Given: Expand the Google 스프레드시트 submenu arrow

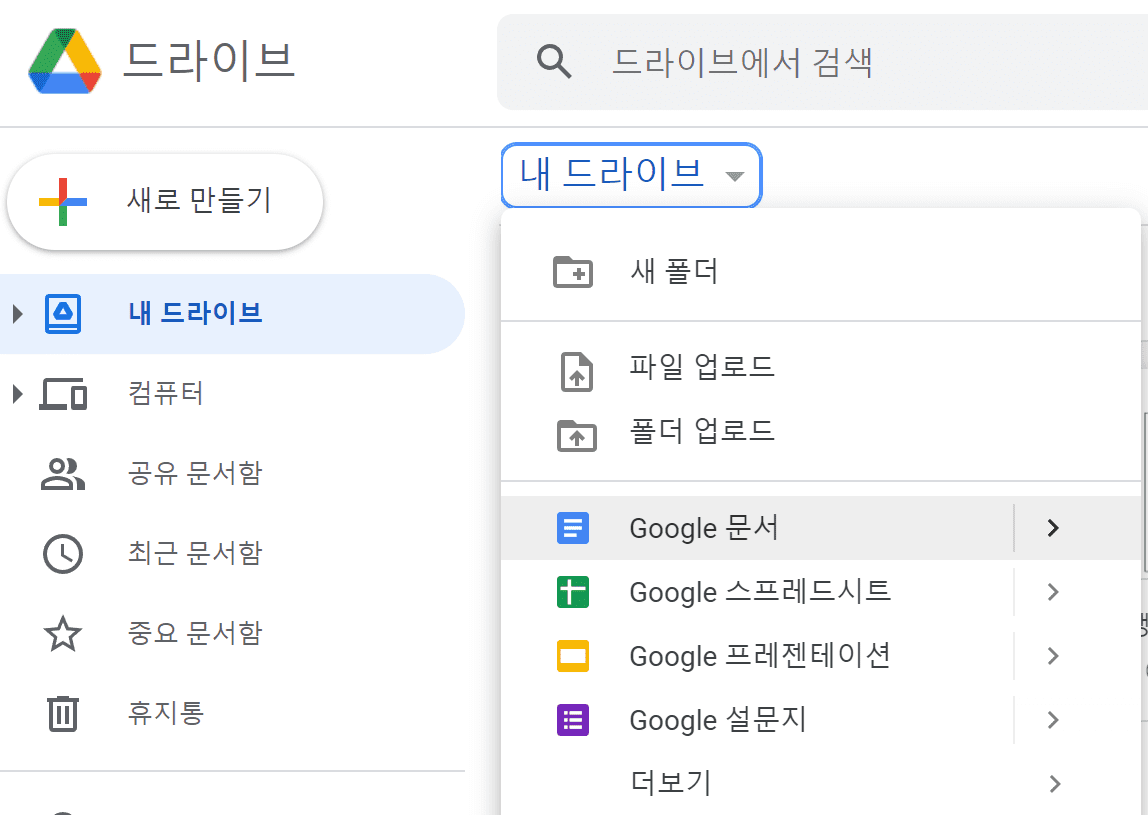Looking at the screenshot, I should 1053,592.
